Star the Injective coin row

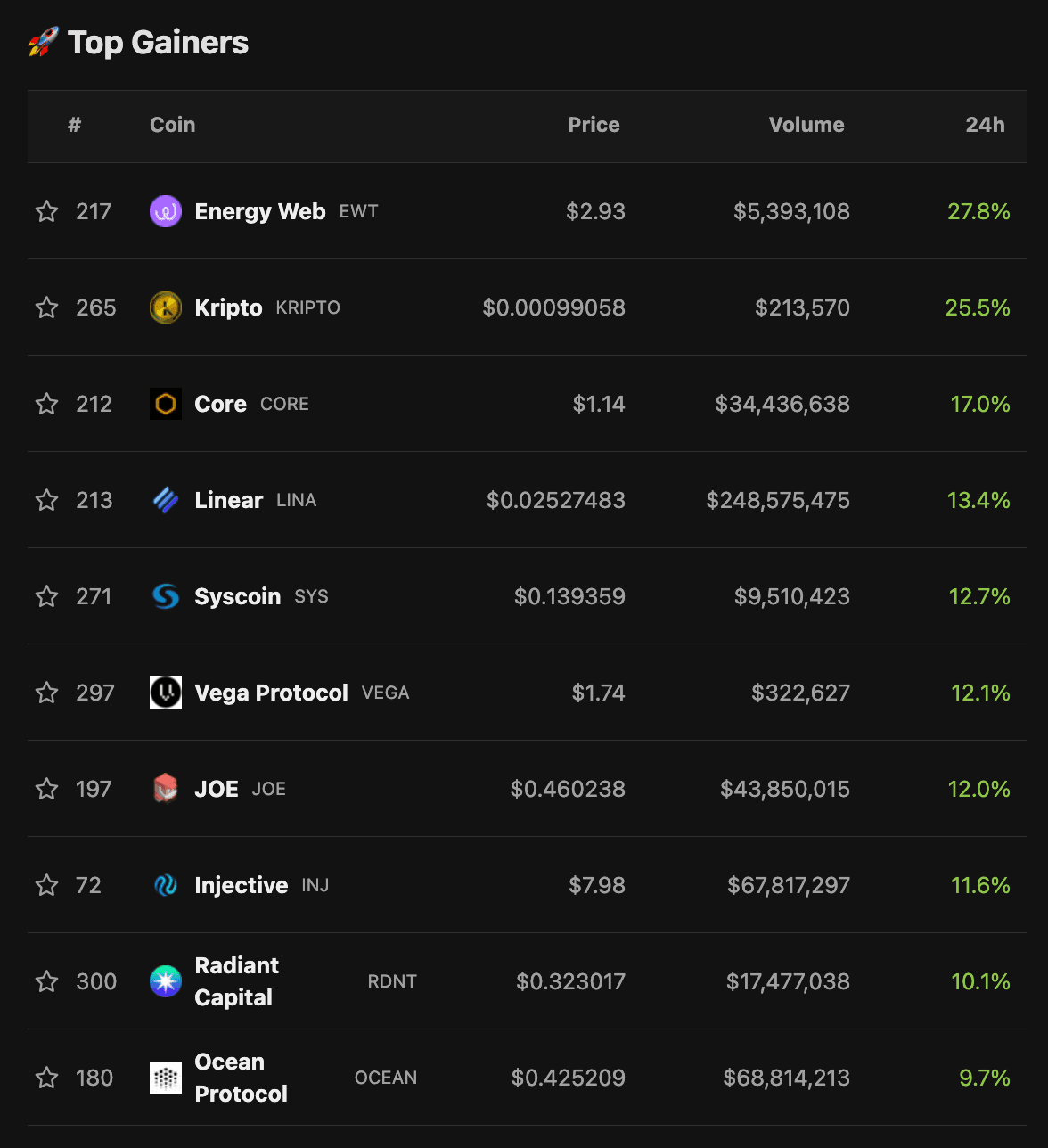coord(46,885)
